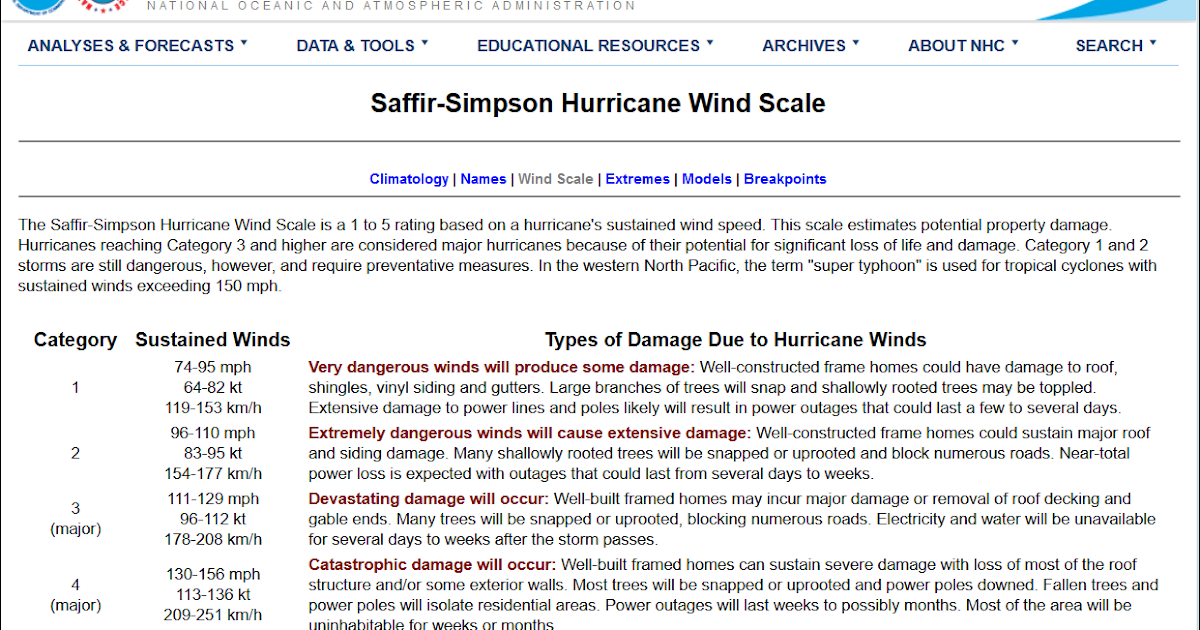Click the Saffir-Simpson Hurricane Wind Scale heading
The width and height of the screenshot is (1200, 630).
pos(599,102)
